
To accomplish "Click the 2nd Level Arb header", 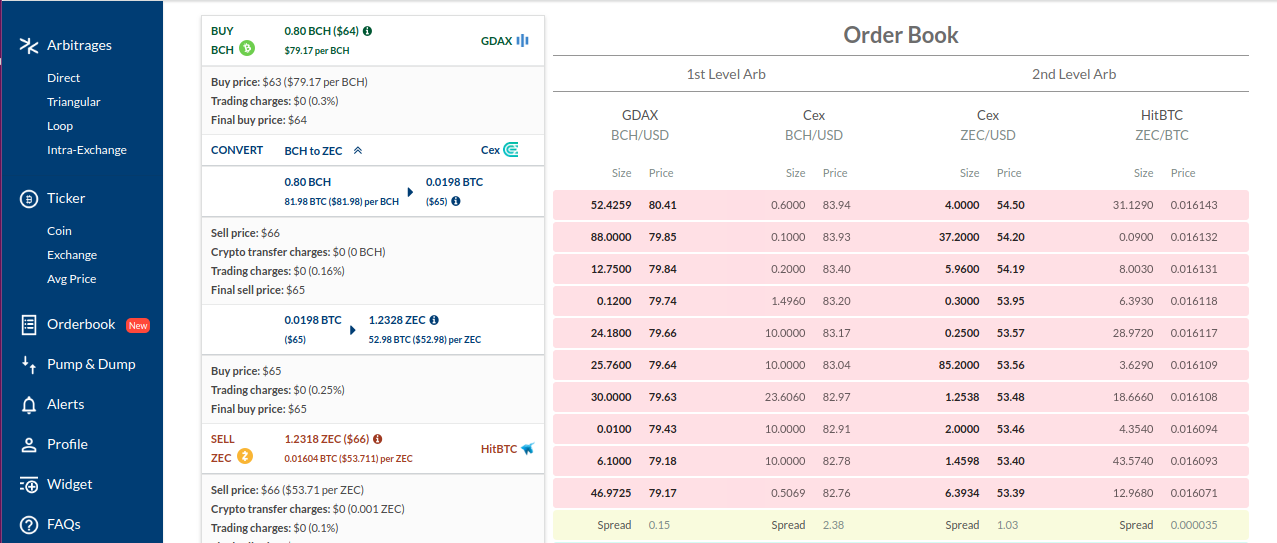I will coord(1074,74).
